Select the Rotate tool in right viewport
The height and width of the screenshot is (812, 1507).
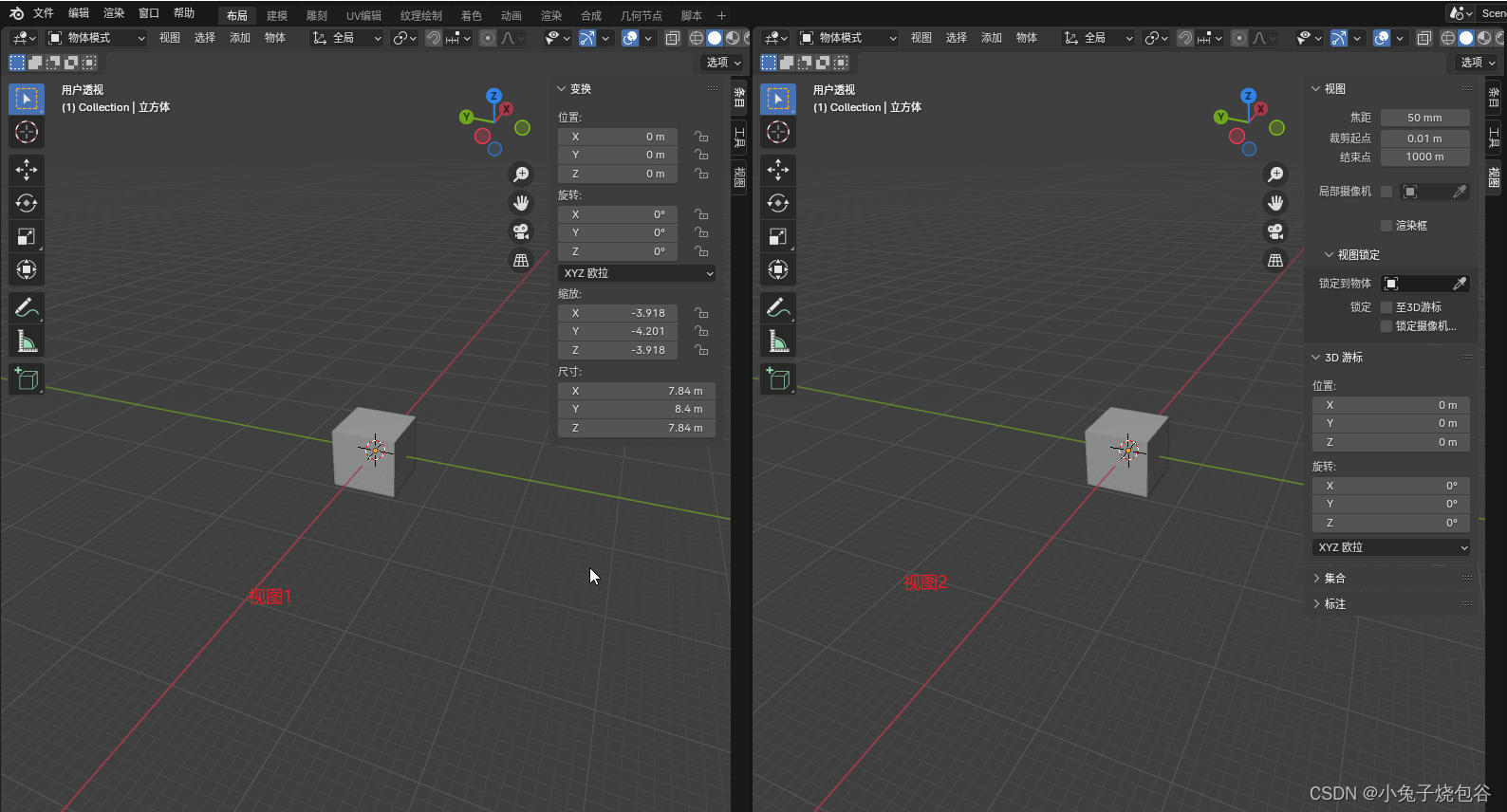pyautogui.click(x=778, y=203)
